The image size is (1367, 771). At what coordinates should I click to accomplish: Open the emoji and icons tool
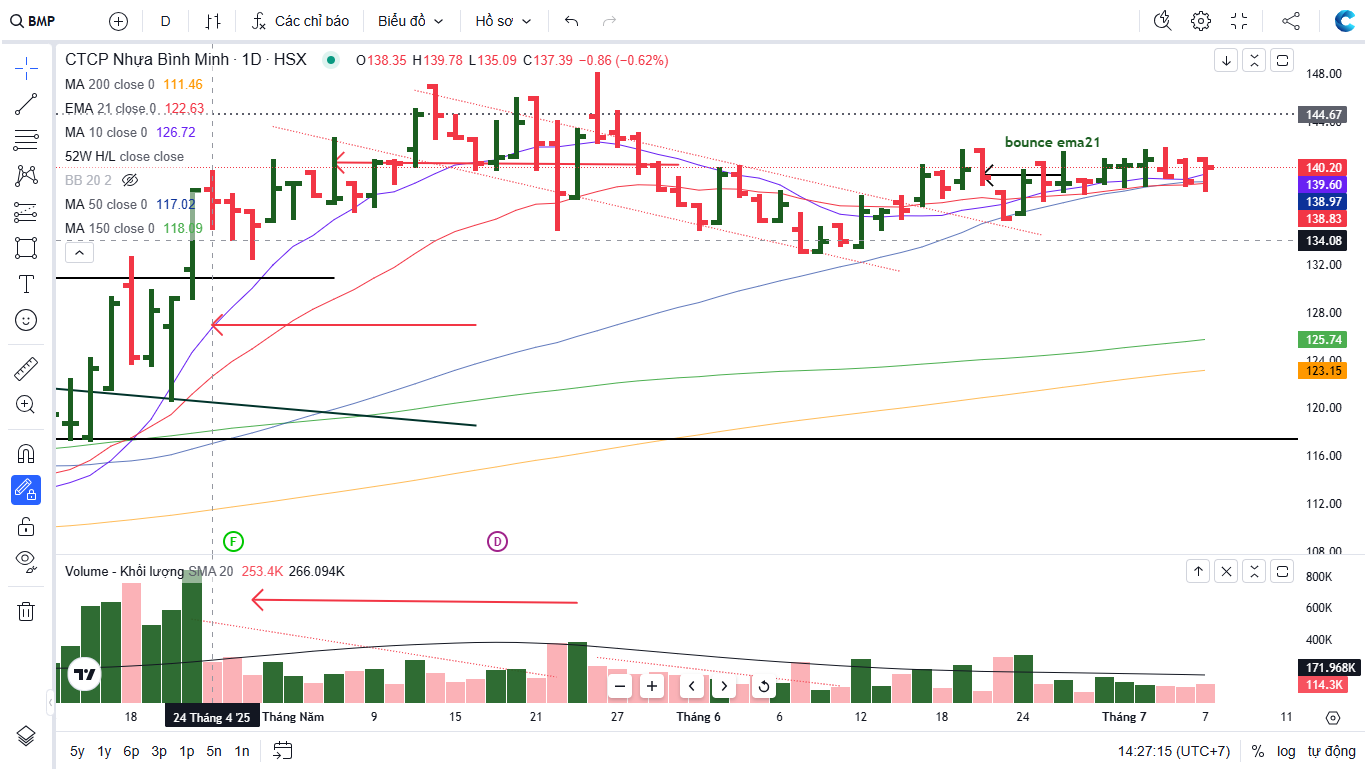click(x=26, y=320)
